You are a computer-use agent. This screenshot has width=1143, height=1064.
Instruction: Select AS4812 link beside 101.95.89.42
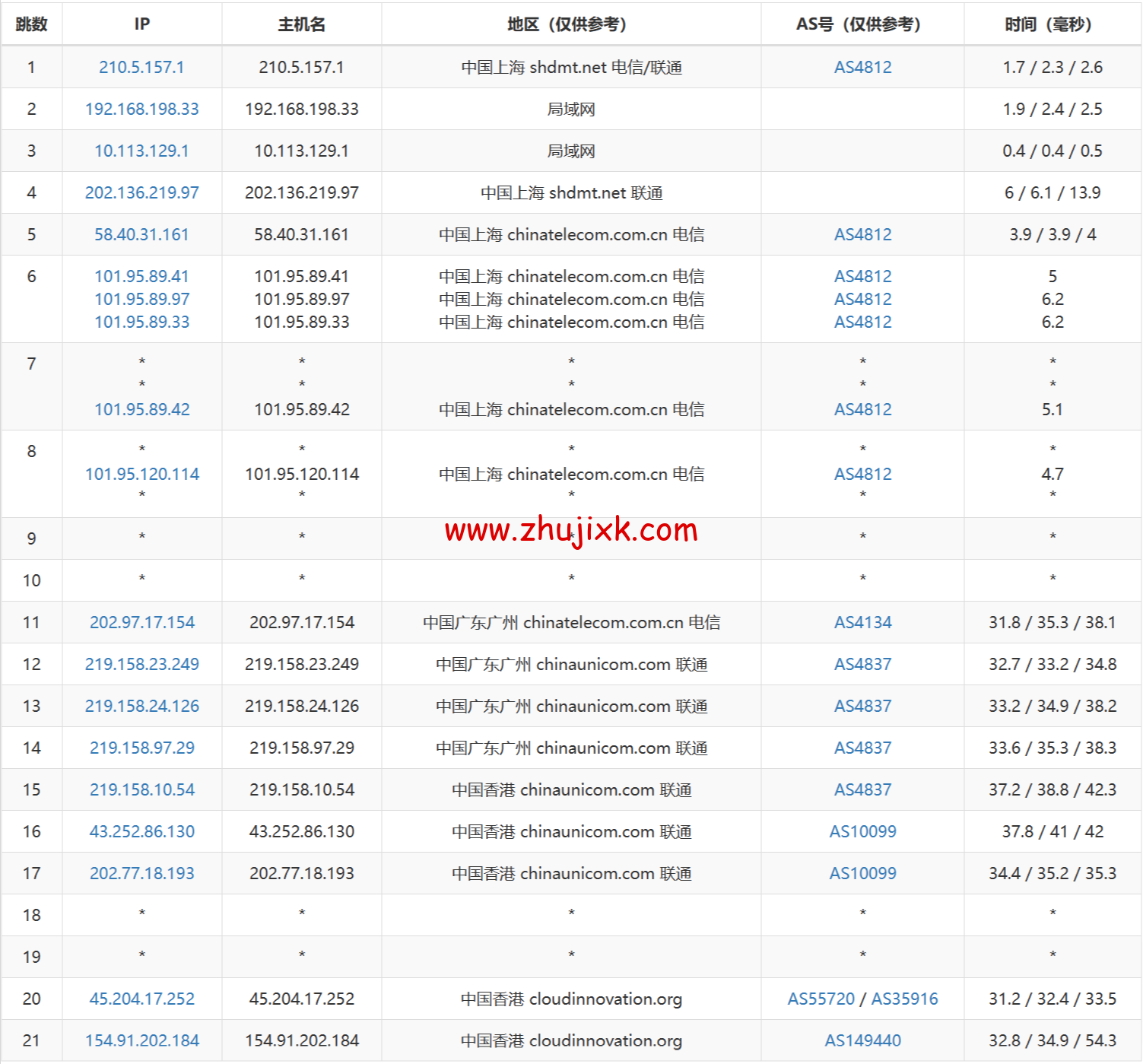click(x=862, y=409)
